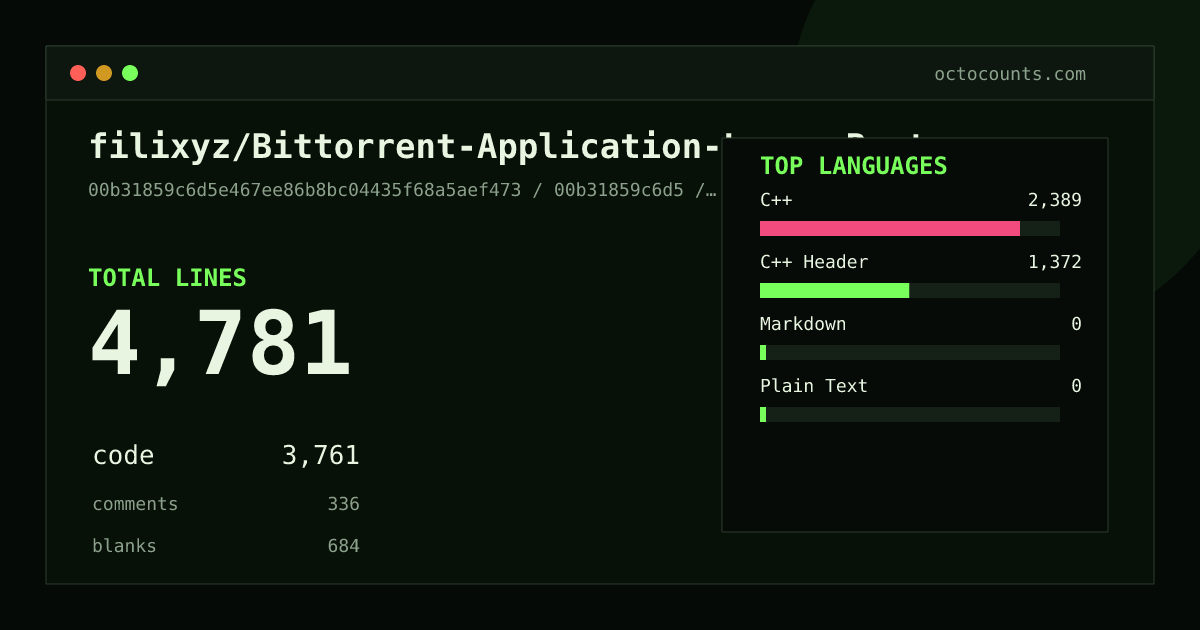Click the Plain Text progress bar
The height and width of the screenshot is (630, 1200).
click(x=910, y=414)
